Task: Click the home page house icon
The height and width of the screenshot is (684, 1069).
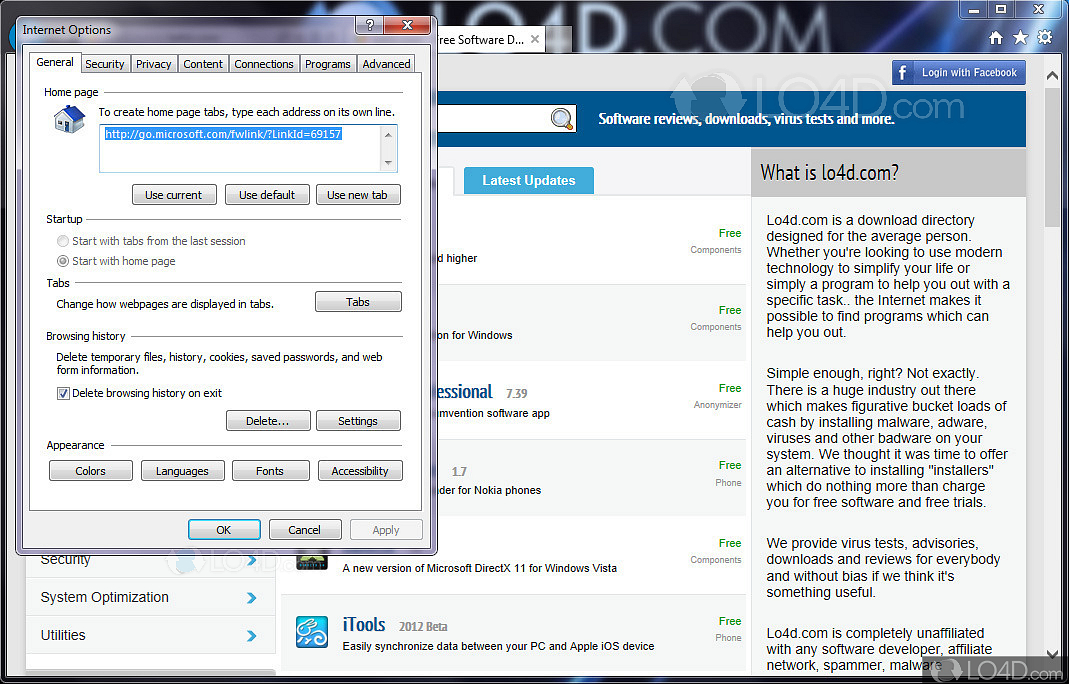Action: point(70,120)
